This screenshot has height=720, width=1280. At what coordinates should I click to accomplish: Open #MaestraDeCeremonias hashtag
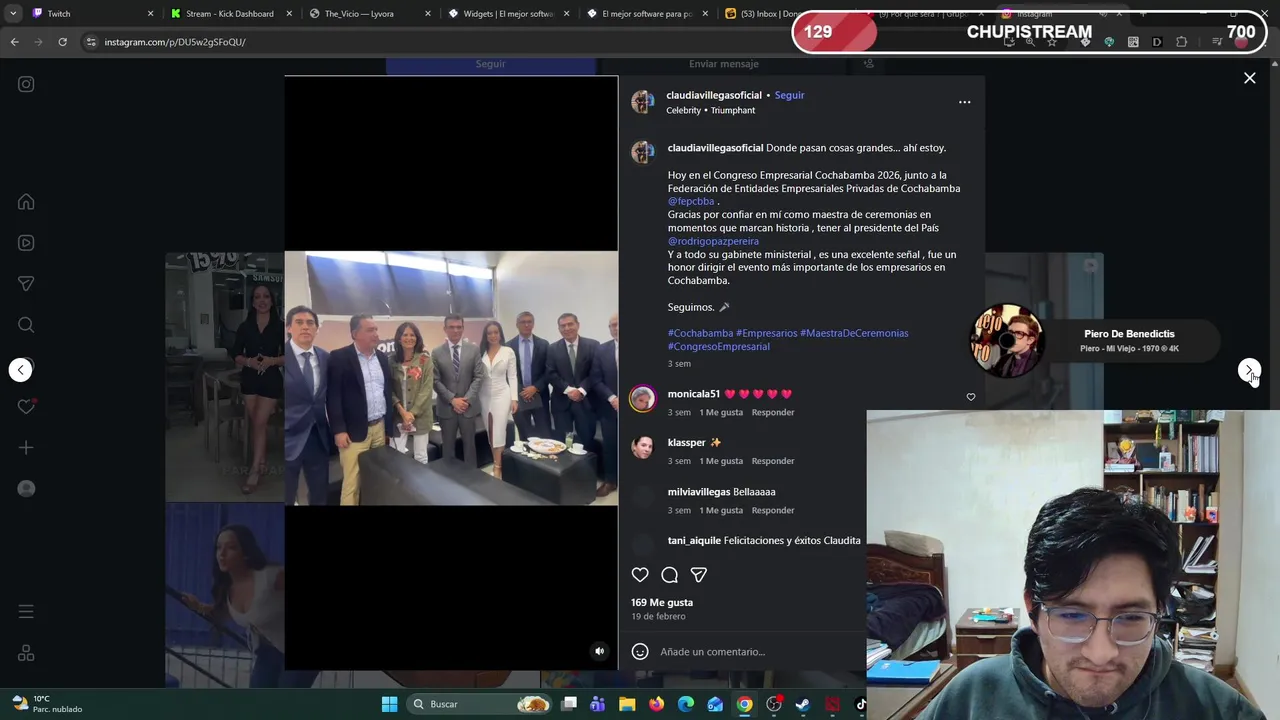[854, 333]
